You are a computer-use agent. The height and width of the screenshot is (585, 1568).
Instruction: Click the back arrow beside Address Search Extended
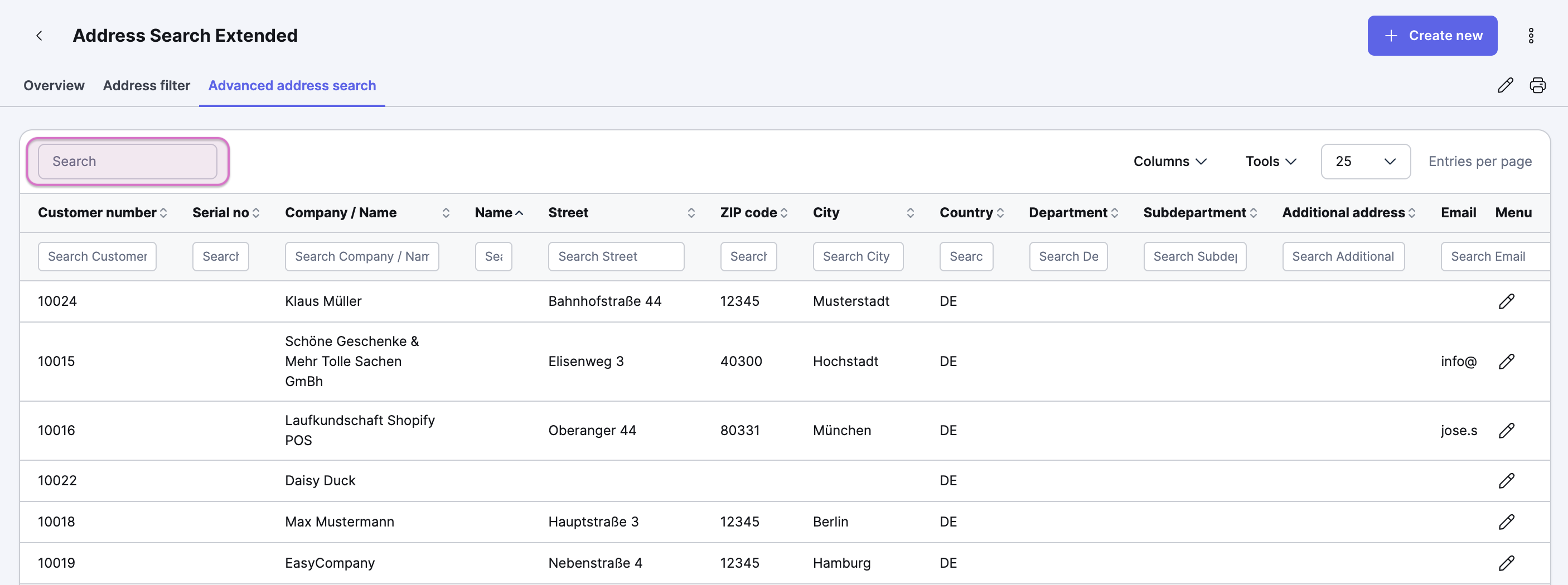pyautogui.click(x=40, y=36)
